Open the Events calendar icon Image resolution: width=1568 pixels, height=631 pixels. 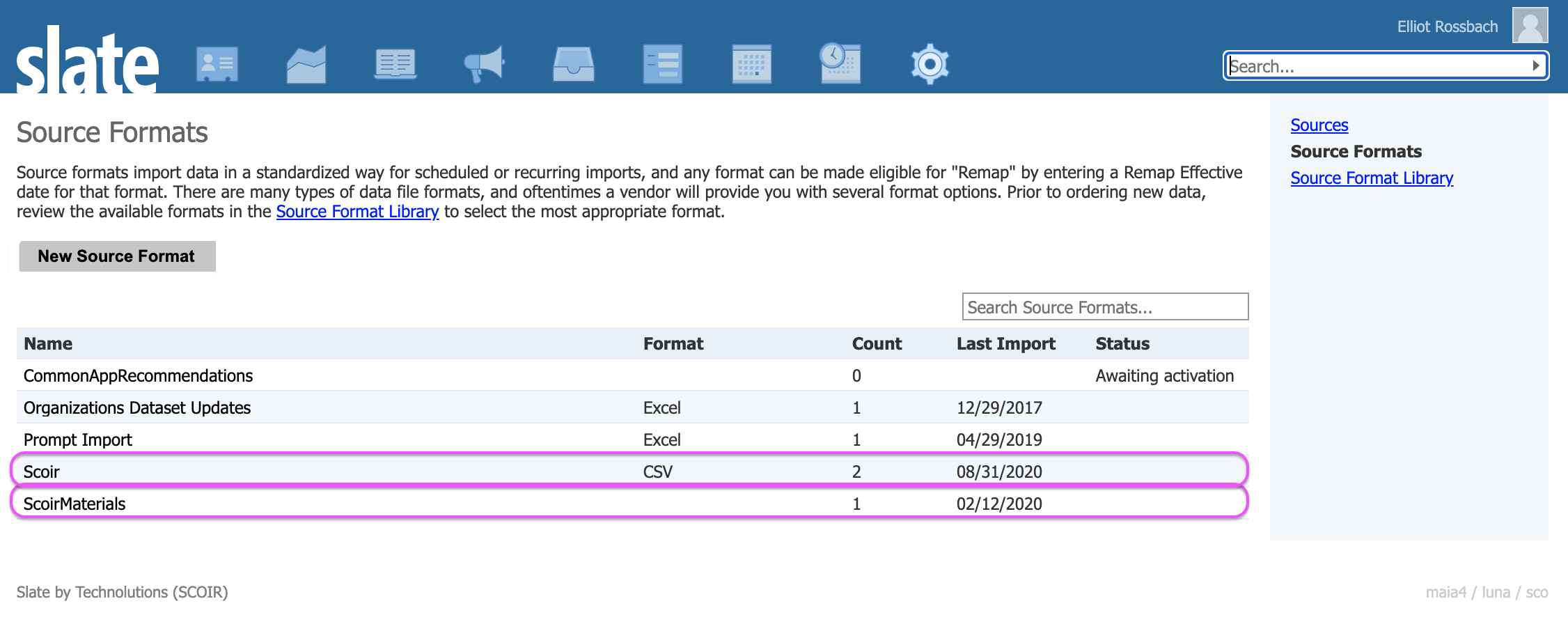pyautogui.click(x=752, y=64)
